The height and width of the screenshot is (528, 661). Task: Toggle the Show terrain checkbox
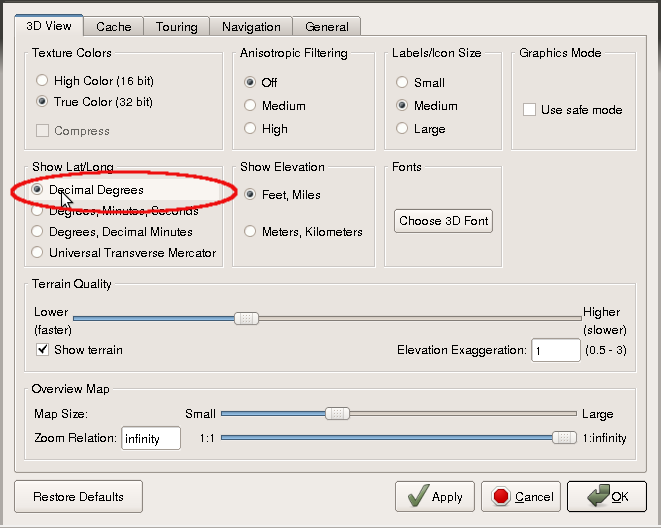click(43, 350)
